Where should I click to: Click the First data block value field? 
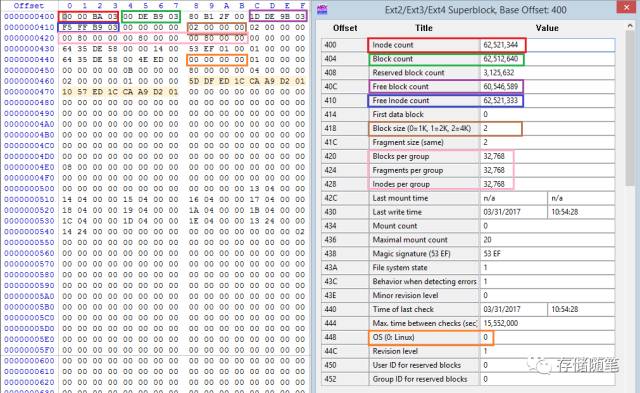547,114
